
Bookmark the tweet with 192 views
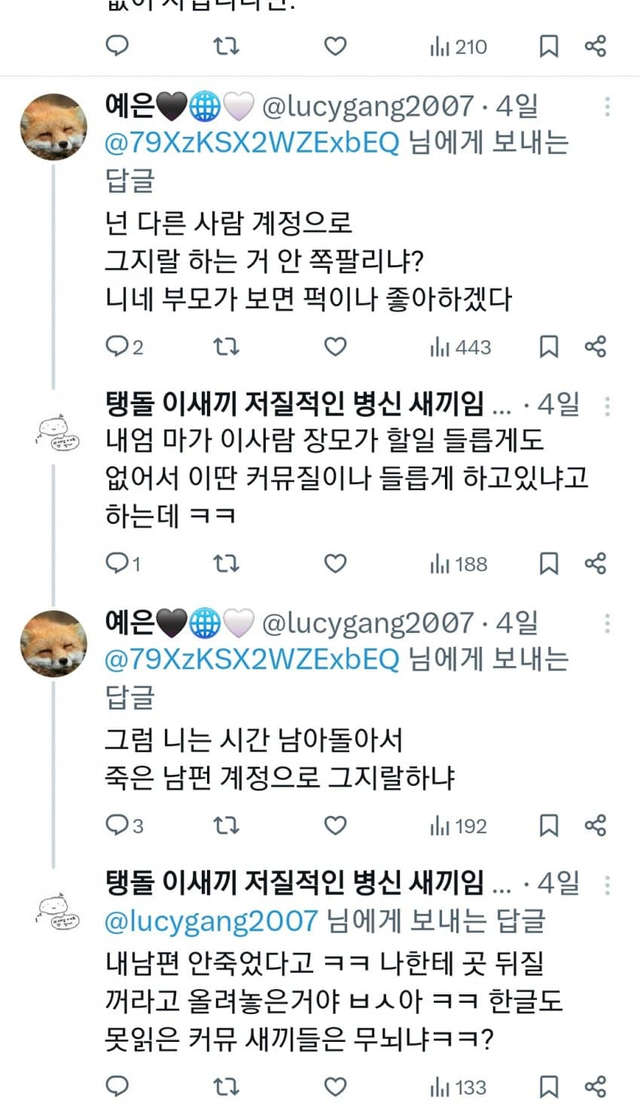pos(549,826)
